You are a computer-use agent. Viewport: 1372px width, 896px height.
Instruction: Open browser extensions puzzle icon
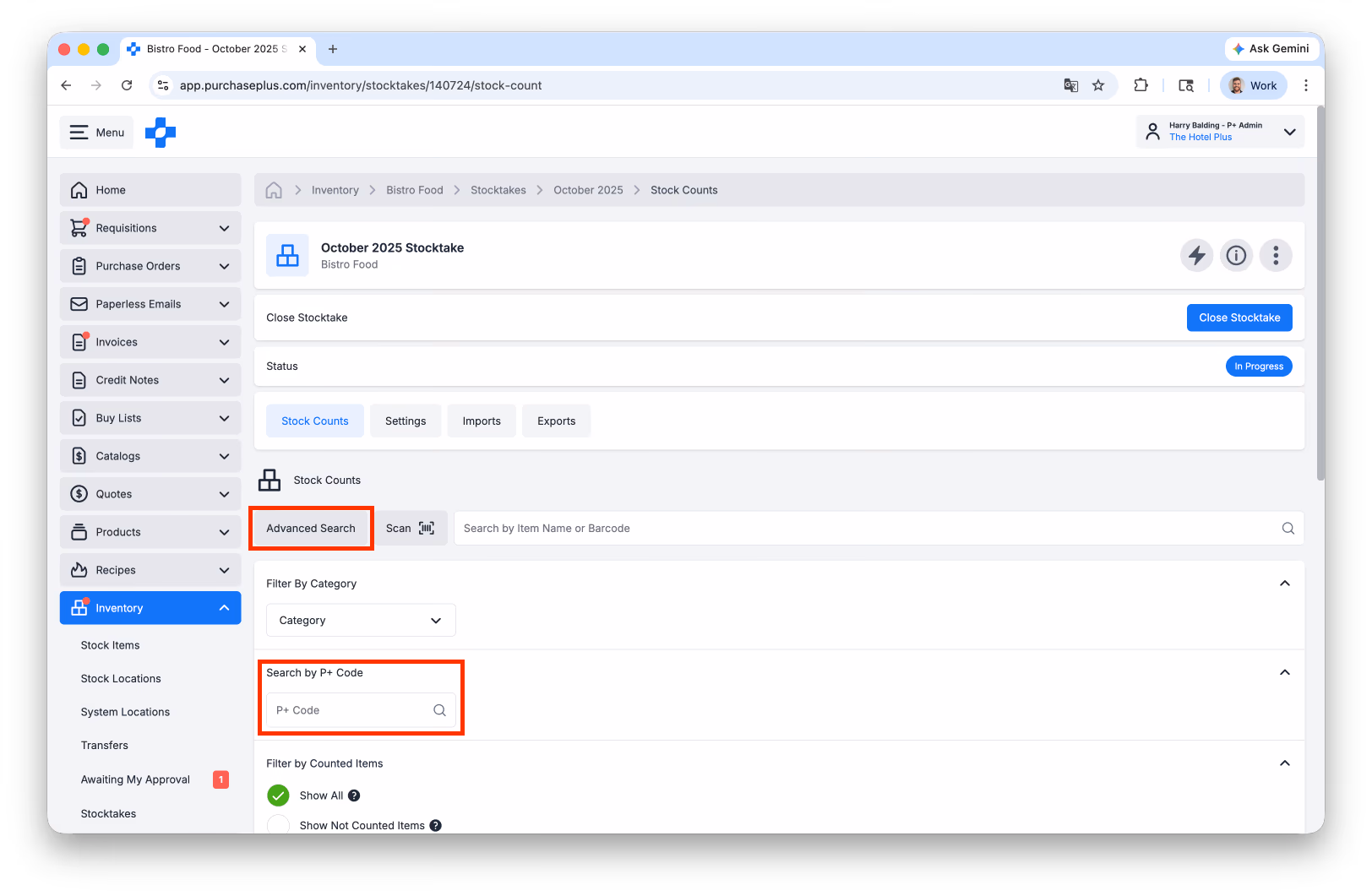point(1141,85)
